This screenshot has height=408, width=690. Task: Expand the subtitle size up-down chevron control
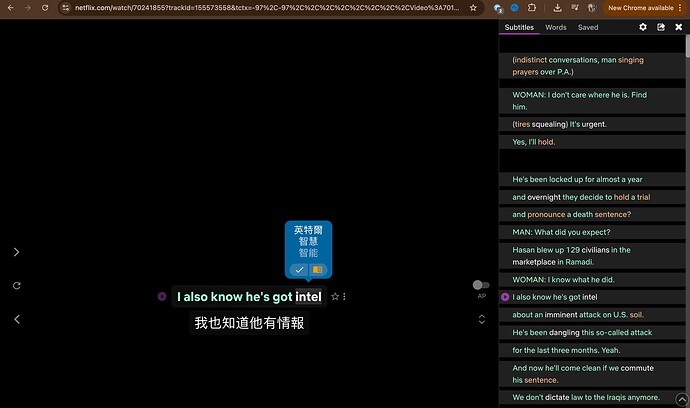pyautogui.click(x=482, y=319)
